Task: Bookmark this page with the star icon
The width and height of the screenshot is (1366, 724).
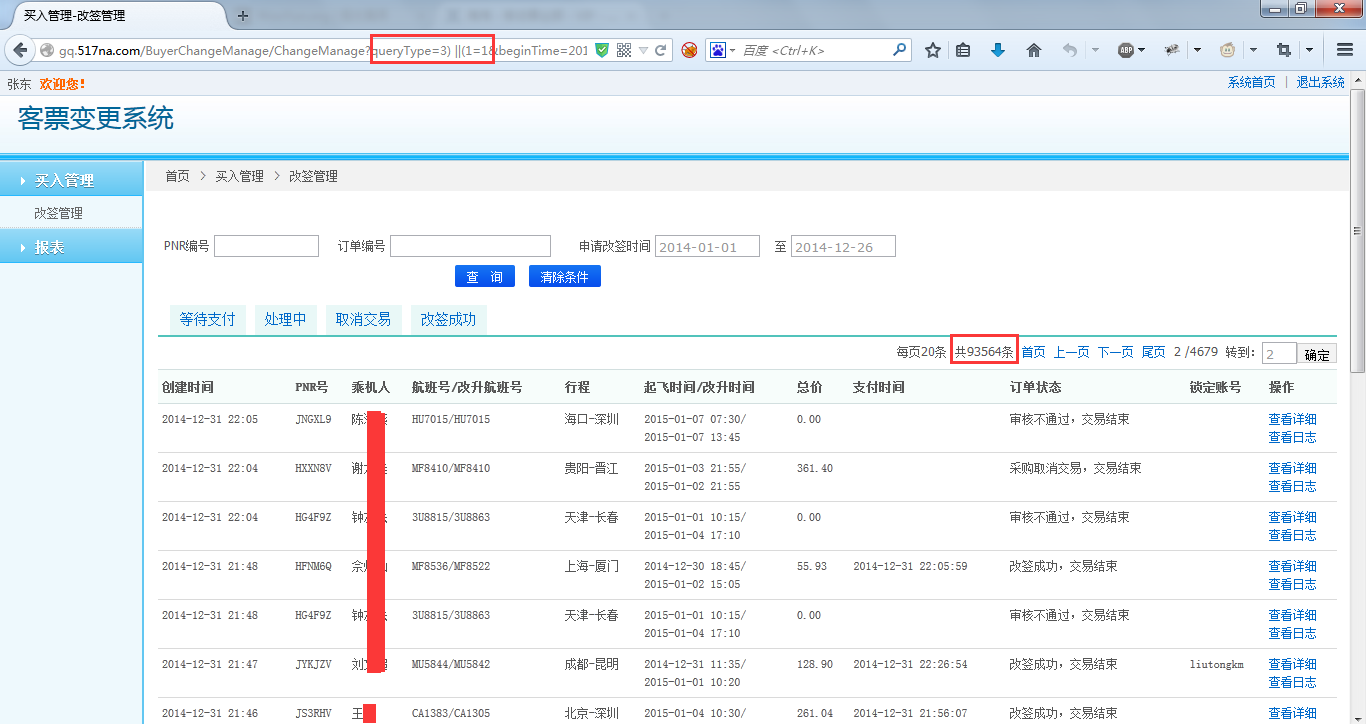Action: pyautogui.click(x=932, y=50)
